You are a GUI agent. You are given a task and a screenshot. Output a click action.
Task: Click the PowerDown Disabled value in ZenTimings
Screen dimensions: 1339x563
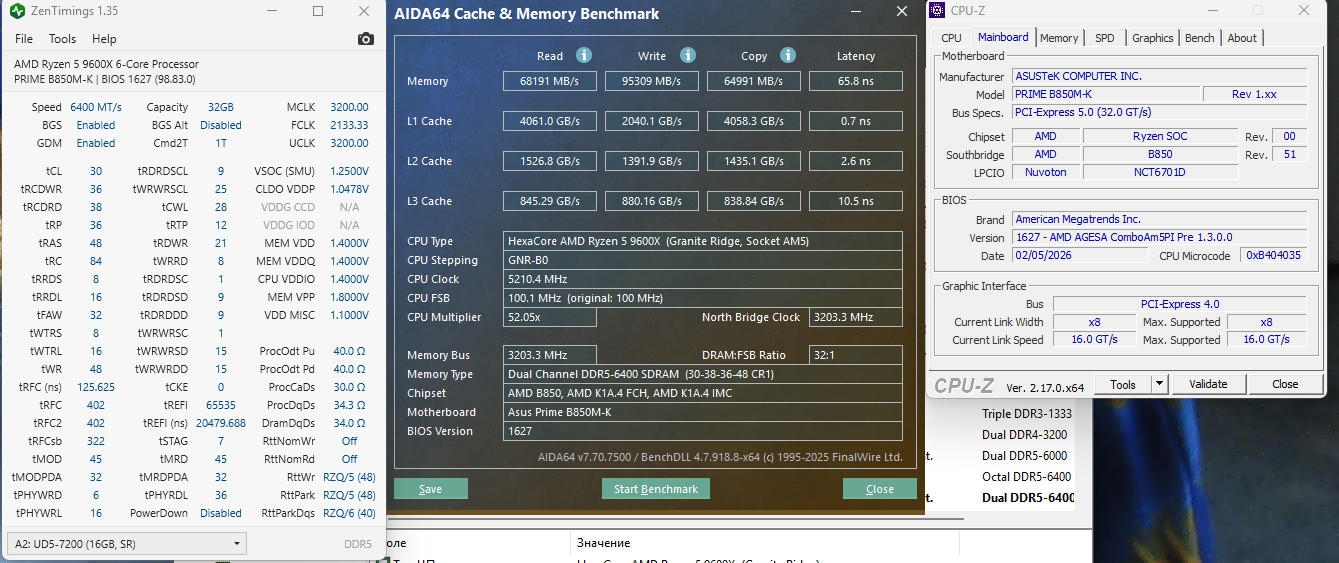point(221,513)
